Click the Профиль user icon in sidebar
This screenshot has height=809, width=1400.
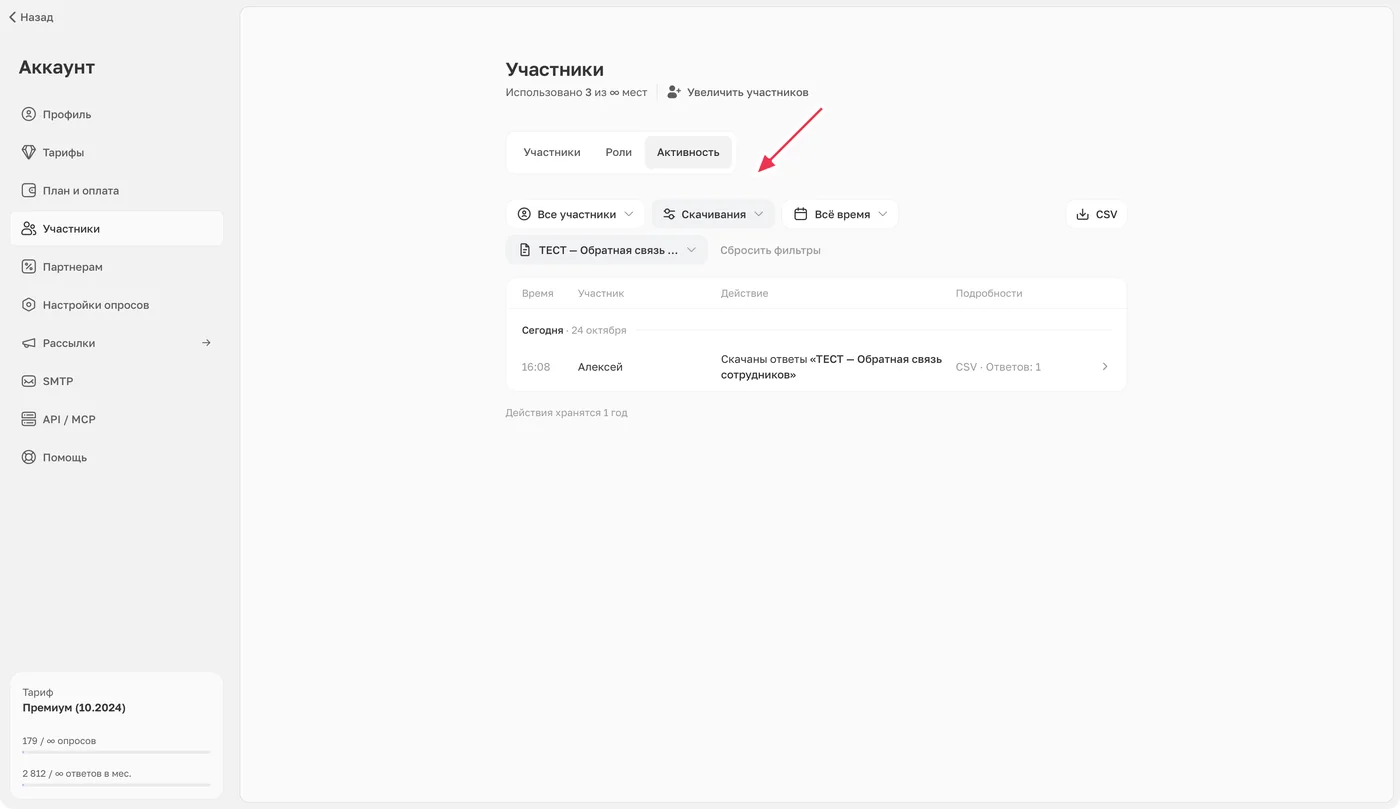click(x=29, y=114)
